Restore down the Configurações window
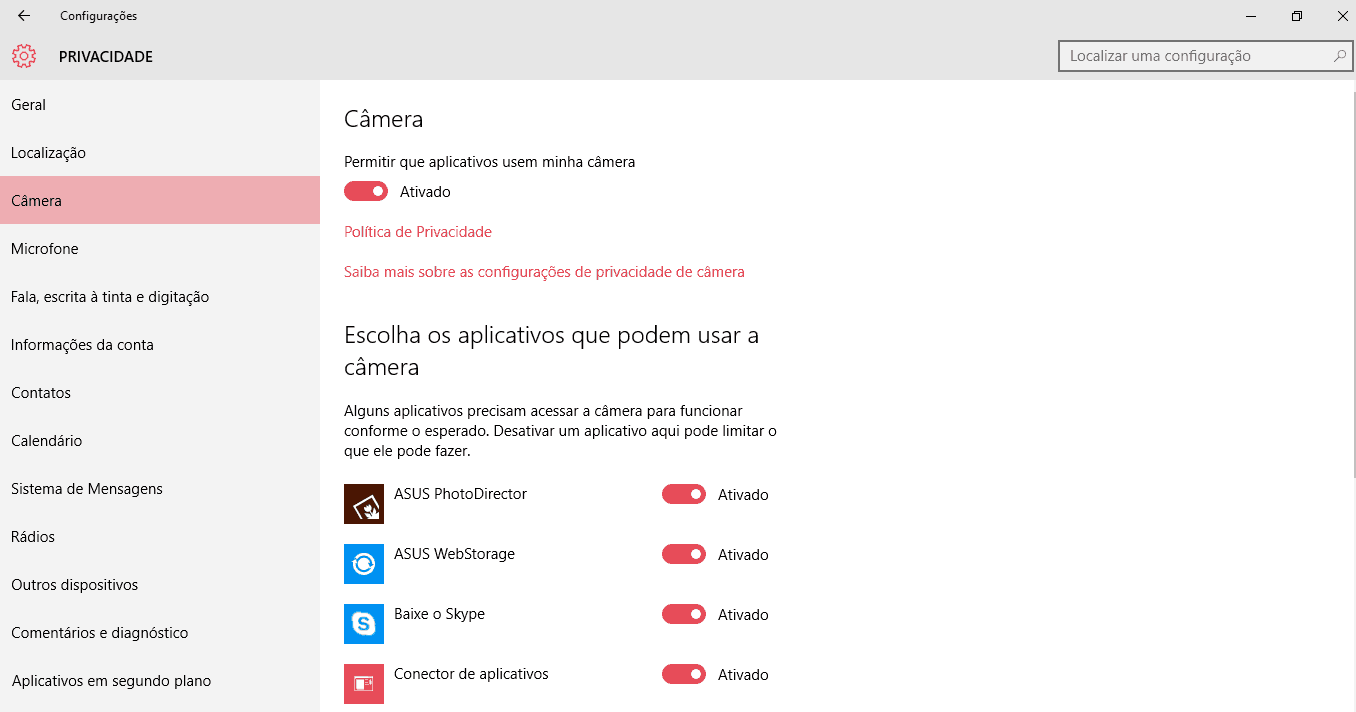The image size is (1356, 712). click(x=1297, y=16)
